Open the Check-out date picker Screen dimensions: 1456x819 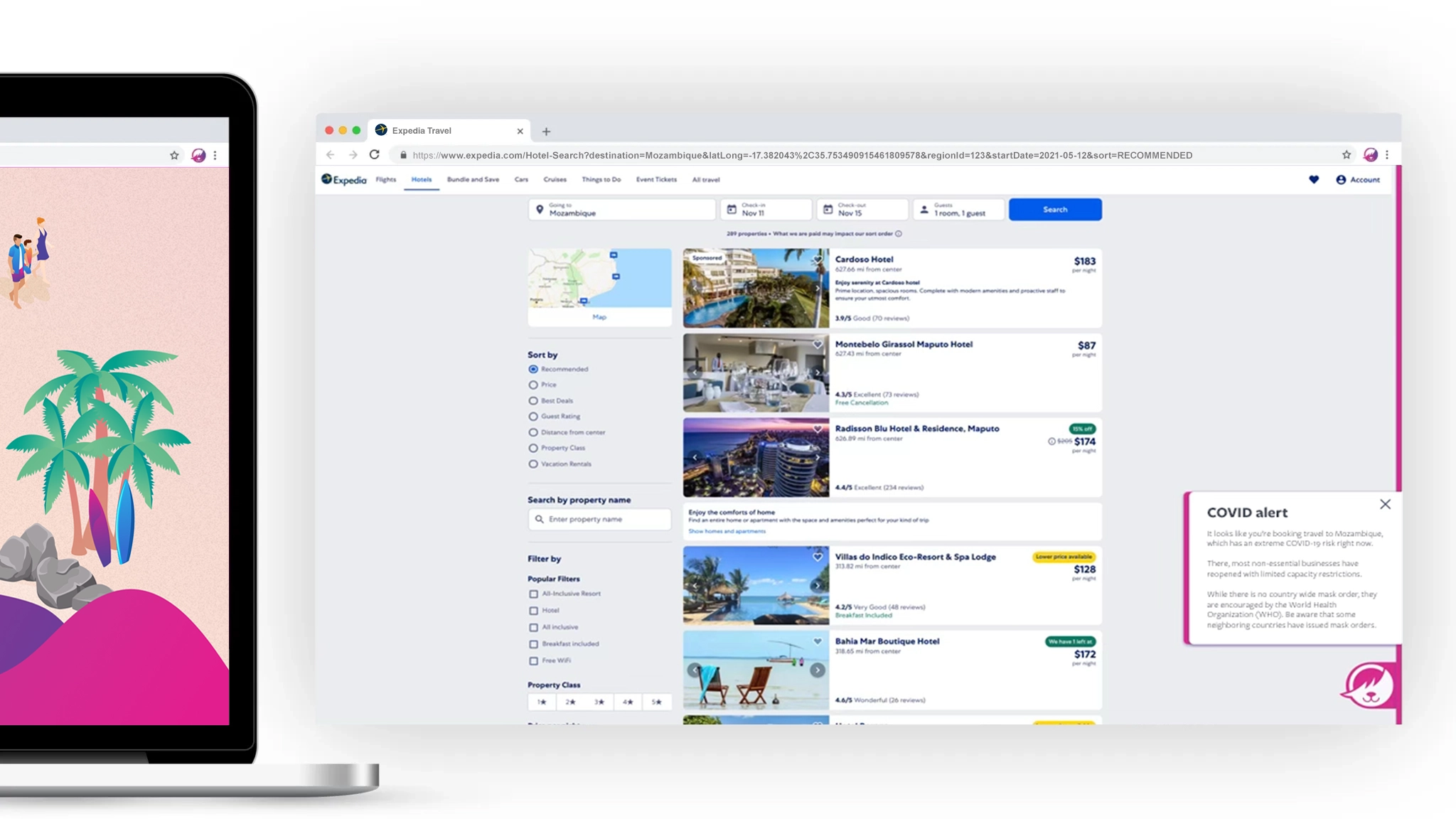click(862, 210)
